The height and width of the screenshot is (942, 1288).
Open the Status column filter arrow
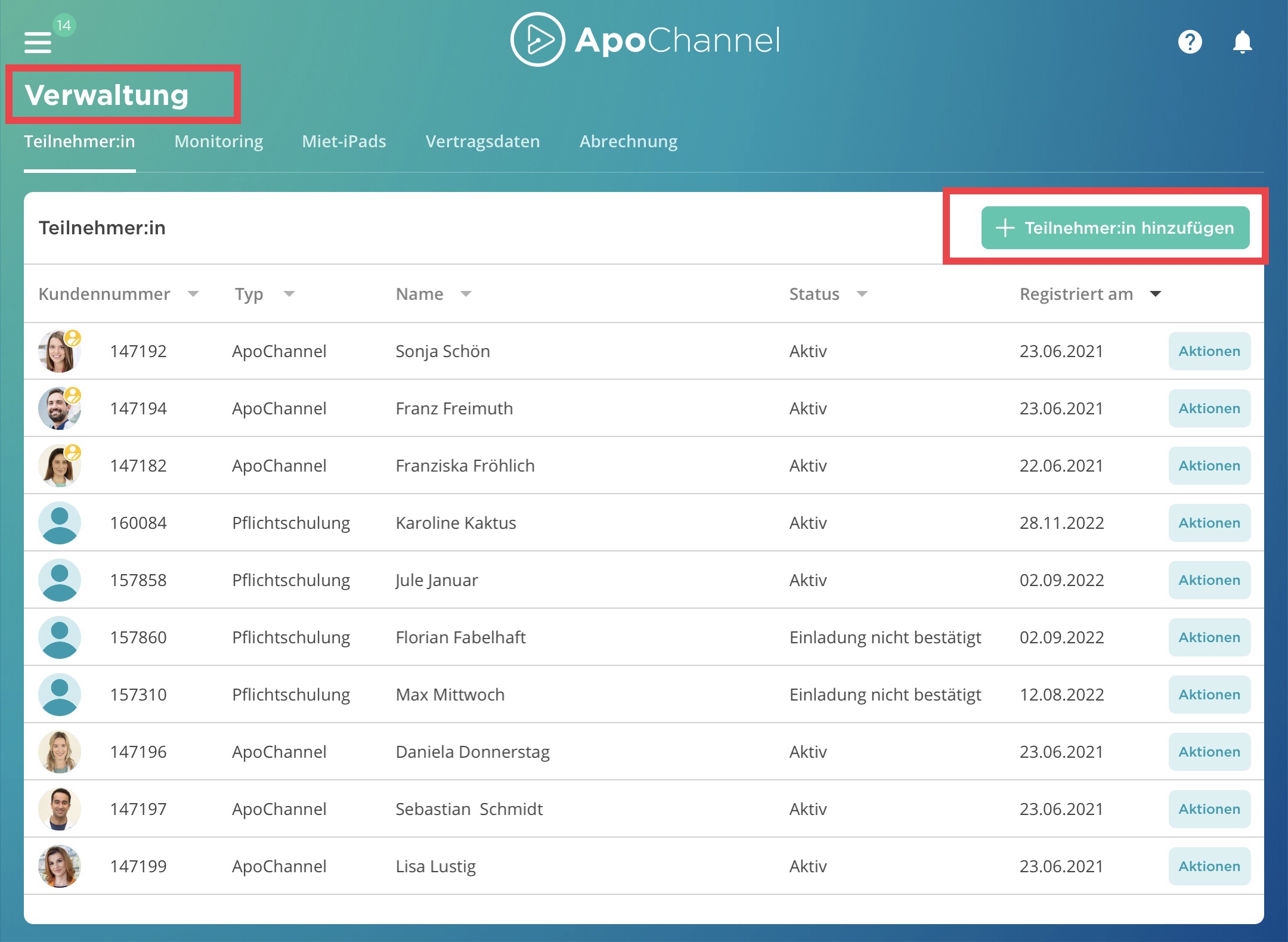click(x=862, y=294)
